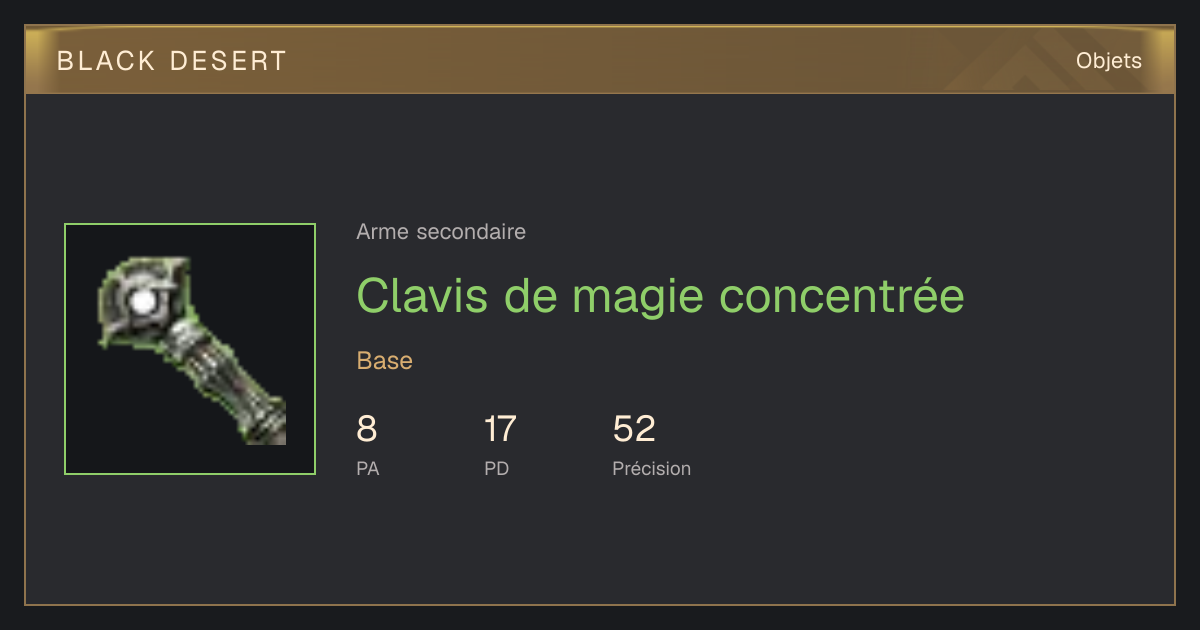
Task: Click the Précision value 52
Action: (x=634, y=429)
